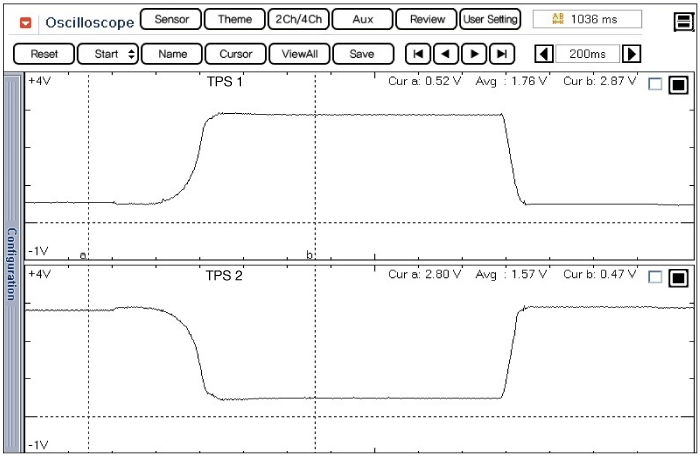The width and height of the screenshot is (700, 456).
Task: Click the window layout icon at top right
Action: pos(683,21)
